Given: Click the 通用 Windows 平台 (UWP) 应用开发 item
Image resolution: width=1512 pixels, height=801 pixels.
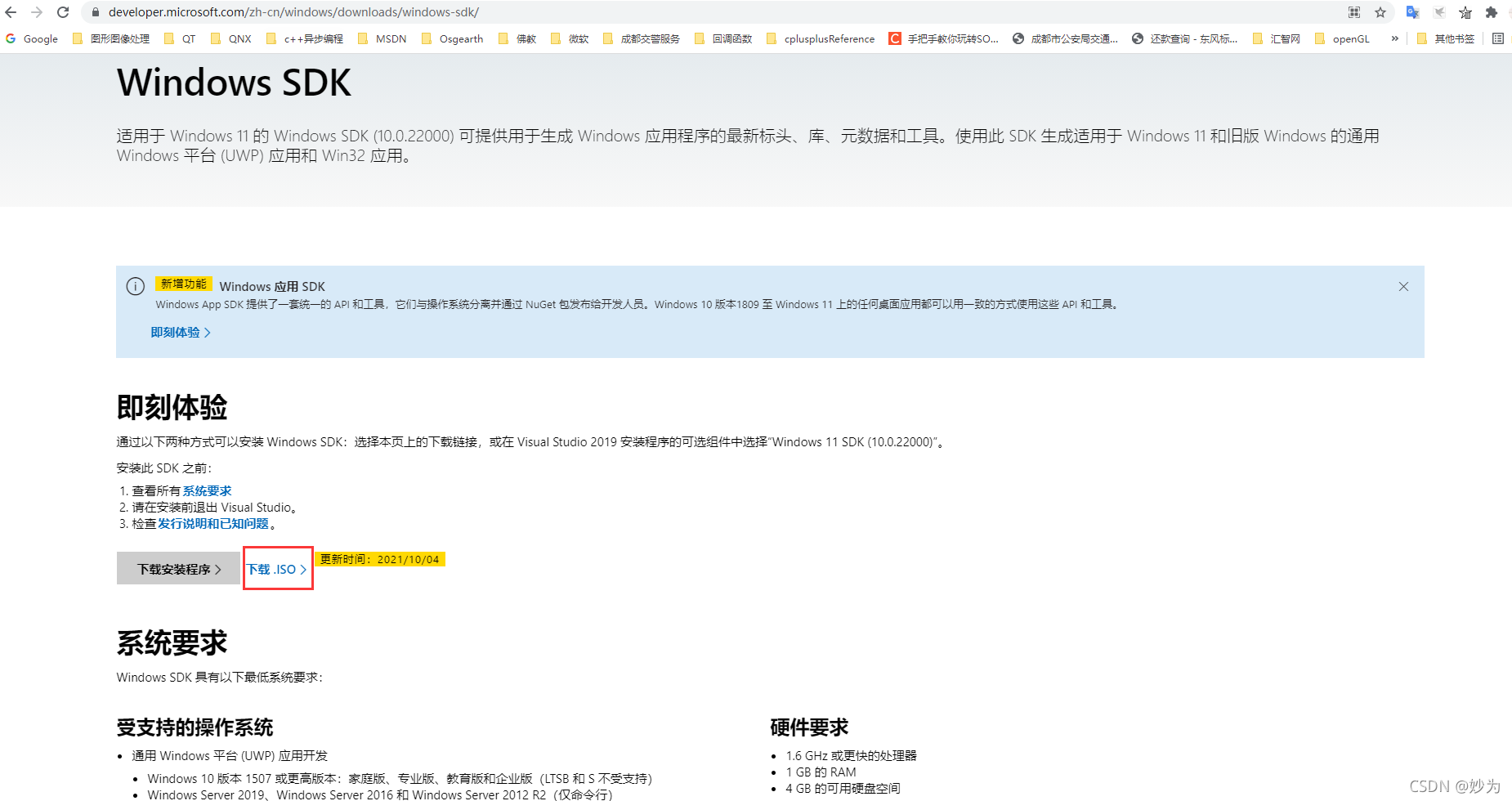Looking at the screenshot, I should pyautogui.click(x=230, y=756).
